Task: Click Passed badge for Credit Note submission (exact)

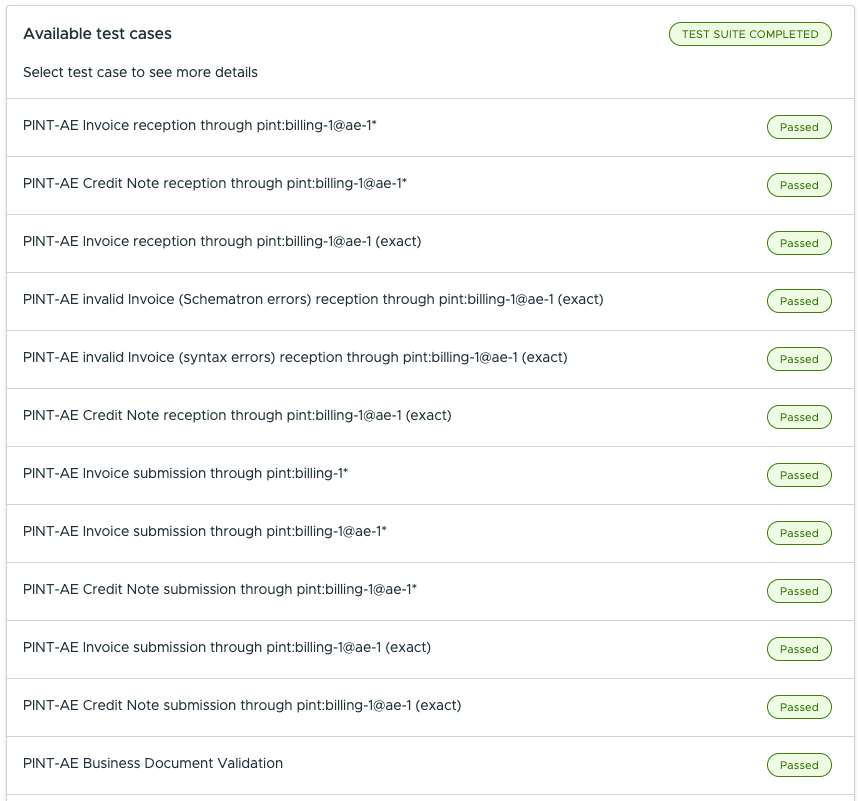Action: tap(799, 708)
